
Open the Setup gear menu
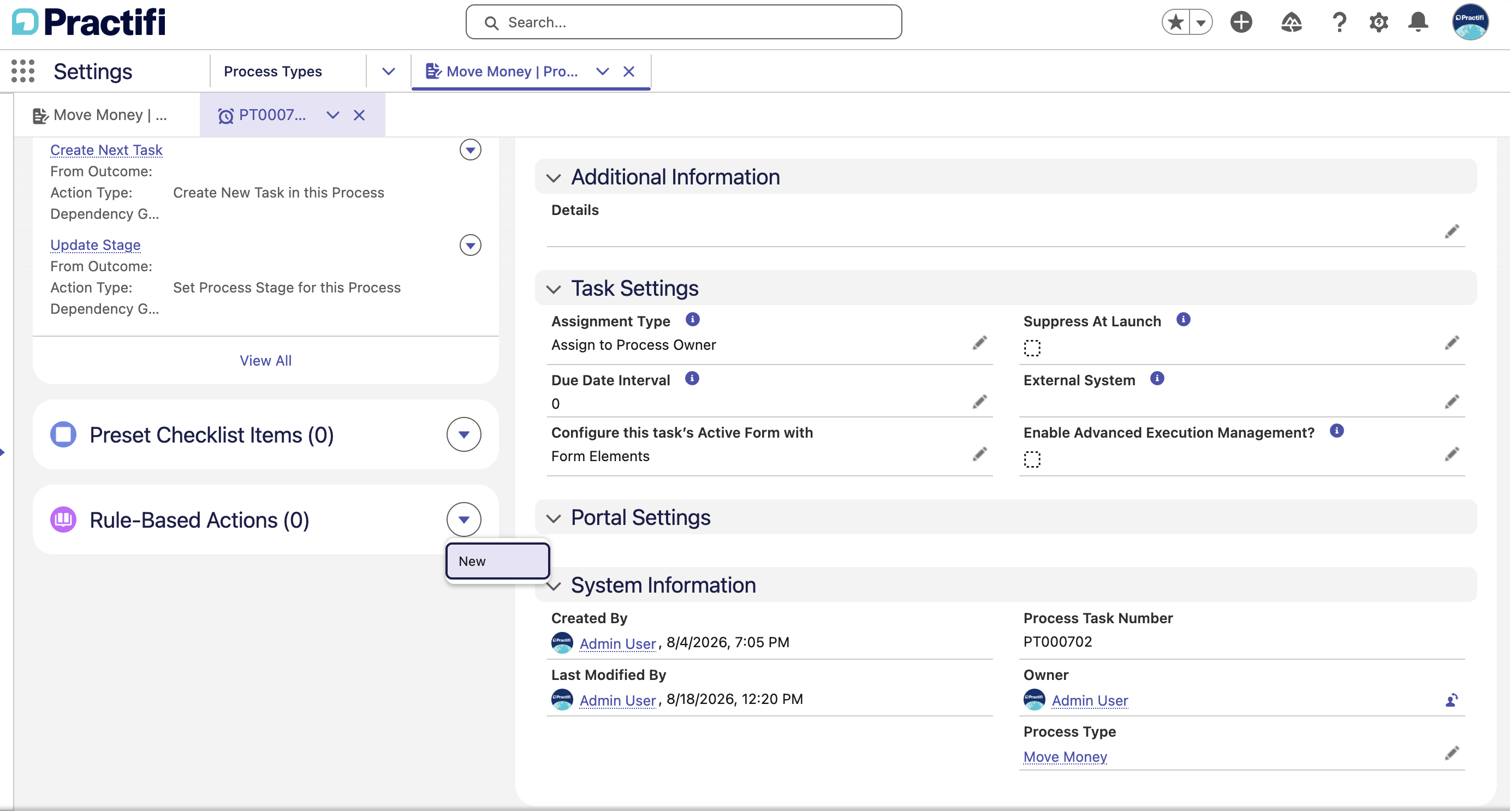(x=1378, y=22)
